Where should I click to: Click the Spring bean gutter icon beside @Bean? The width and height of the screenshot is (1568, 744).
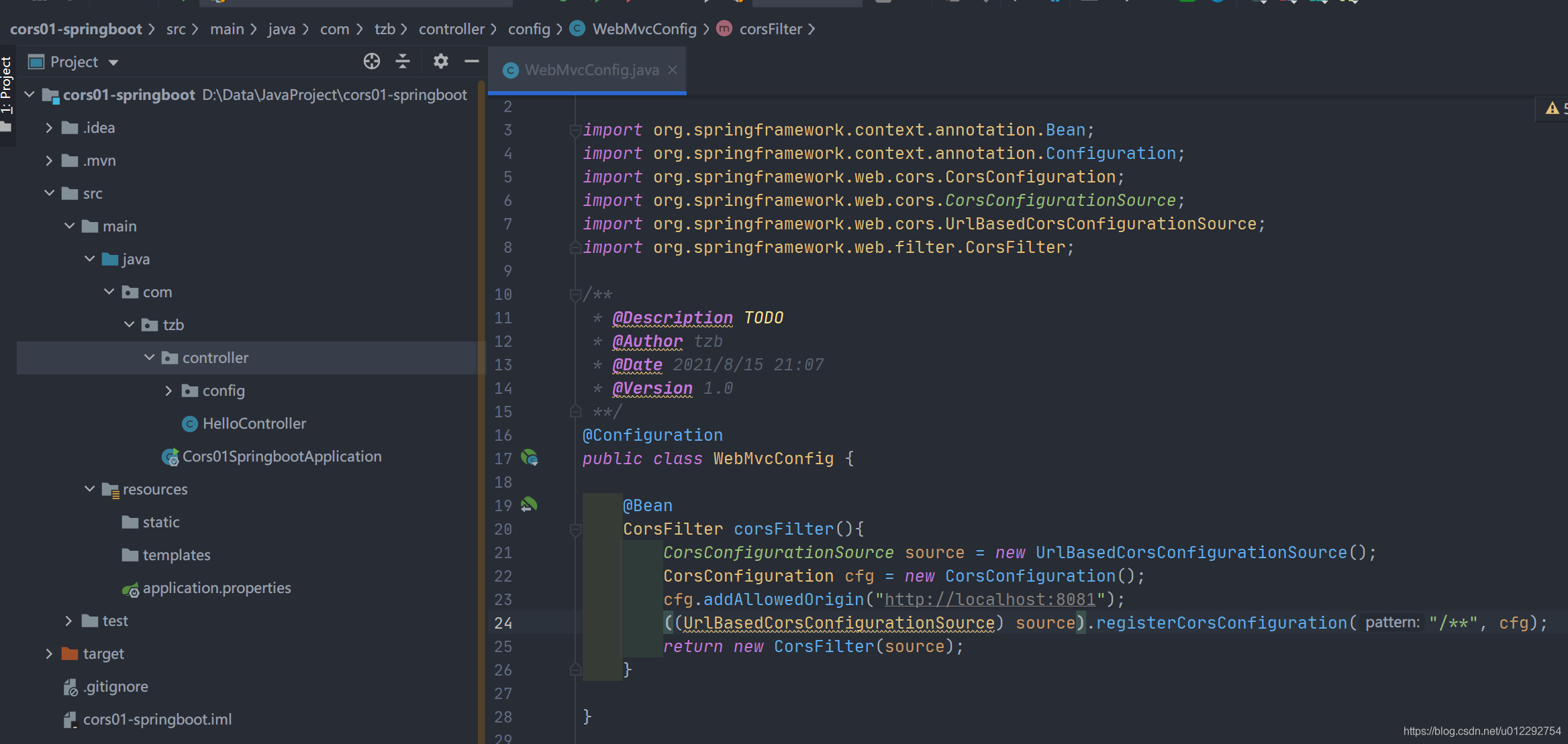click(x=529, y=504)
